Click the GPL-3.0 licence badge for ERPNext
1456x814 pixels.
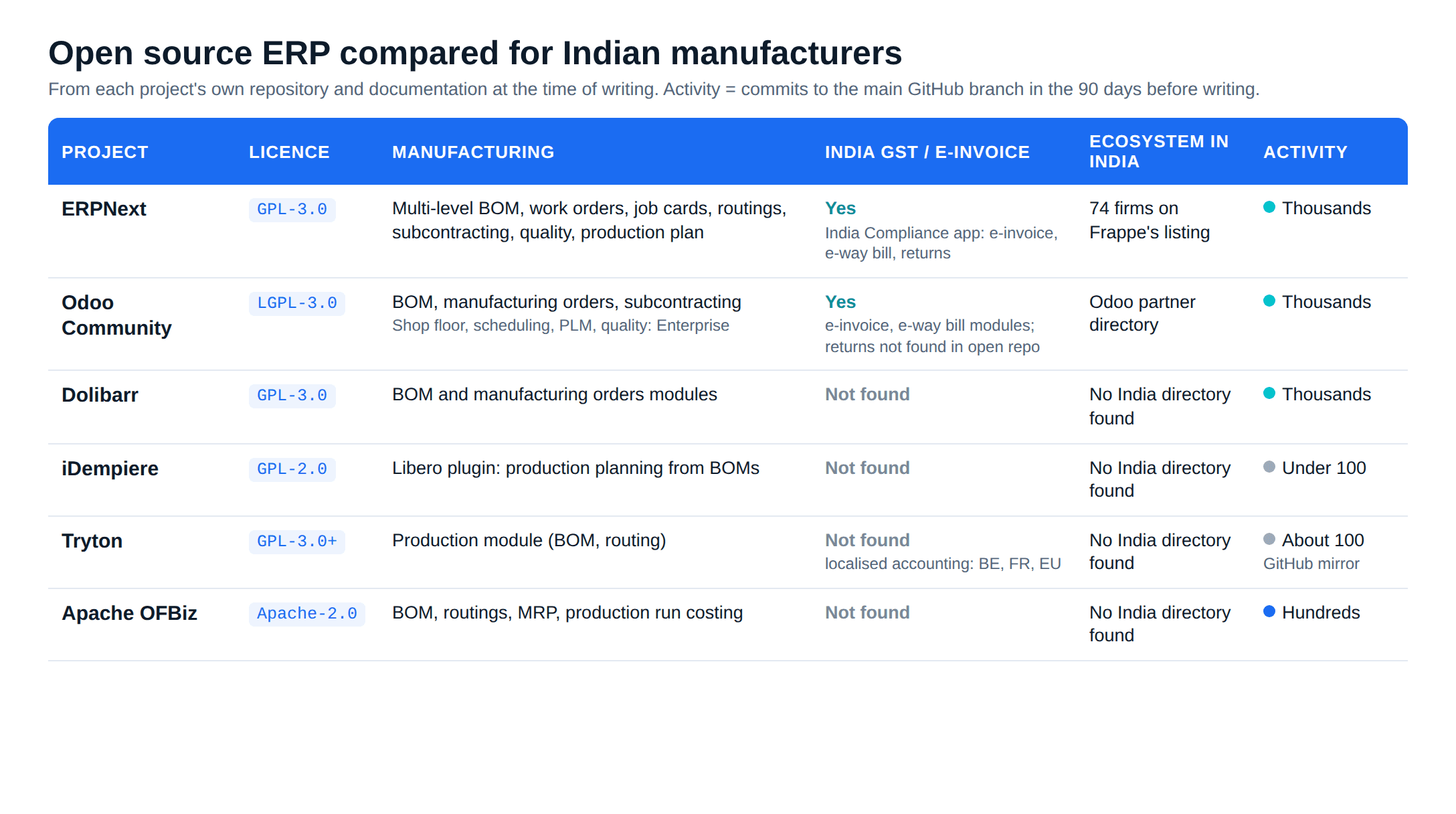point(292,210)
